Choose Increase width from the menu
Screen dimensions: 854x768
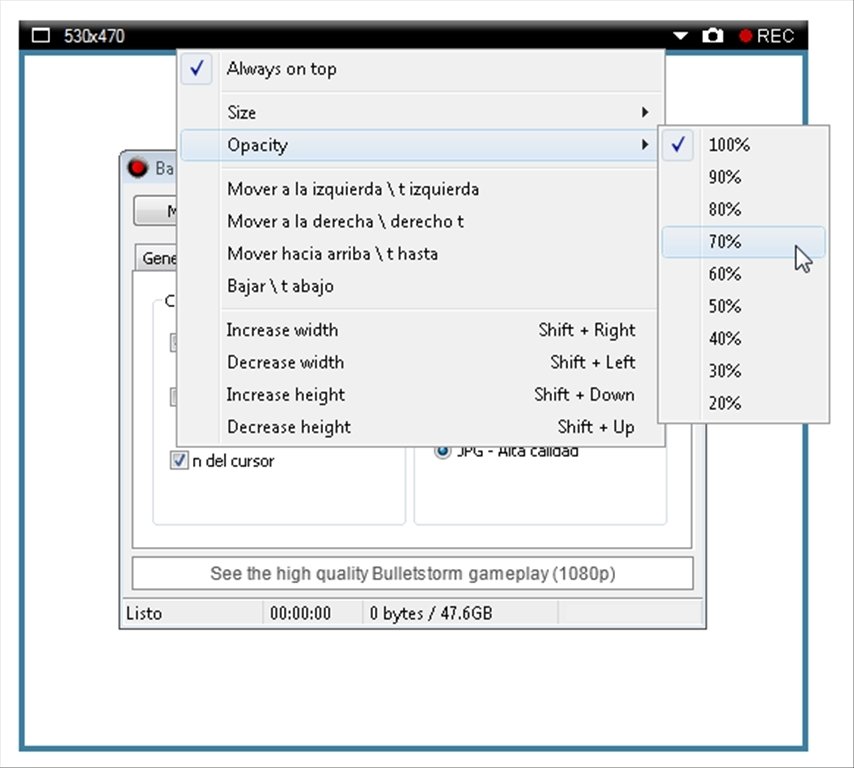(420, 330)
